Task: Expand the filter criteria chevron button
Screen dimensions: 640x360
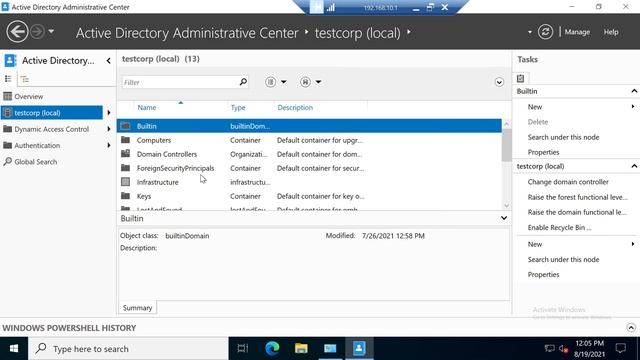Action: [499, 82]
